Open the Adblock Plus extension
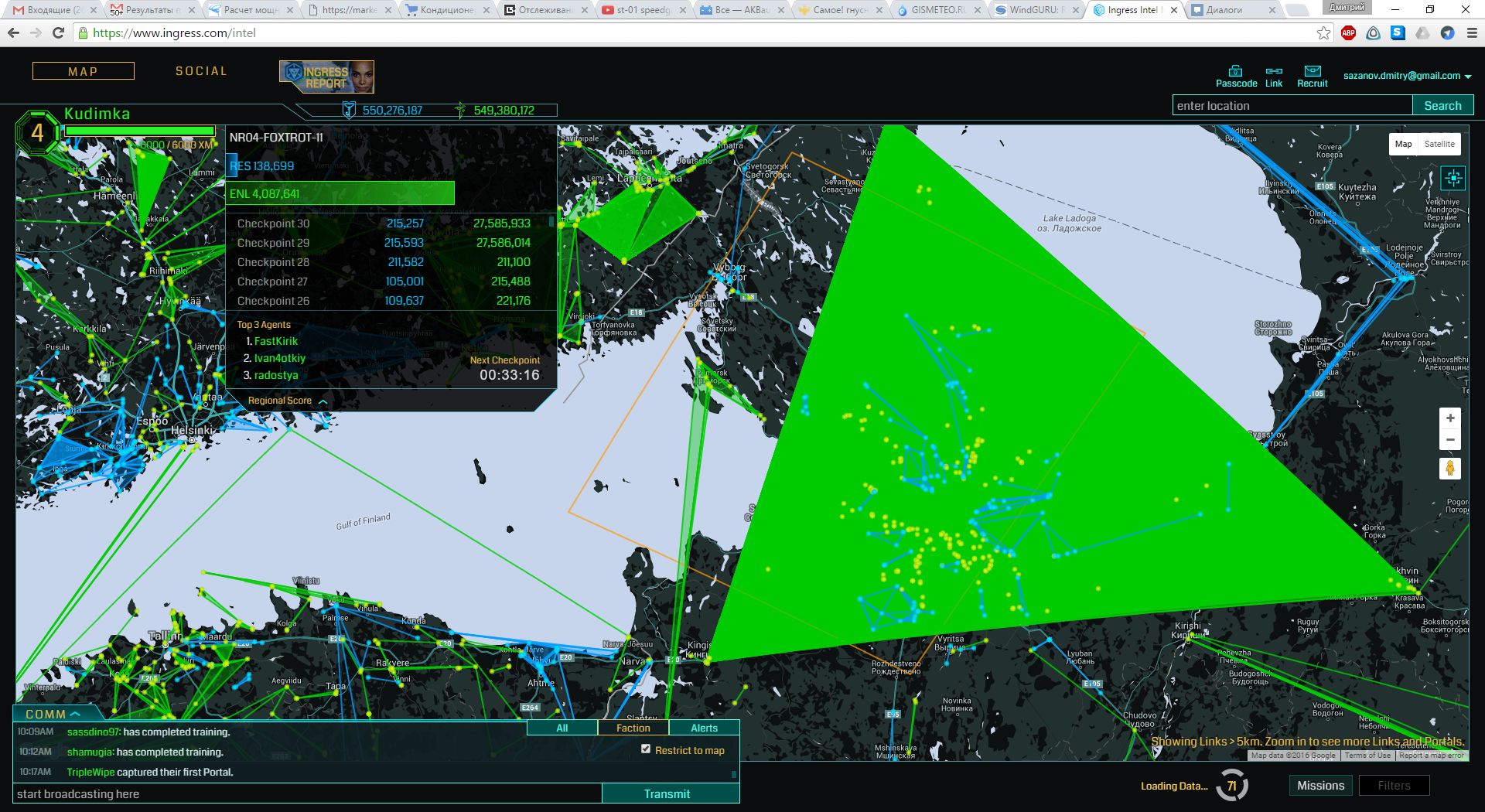Image resolution: width=1485 pixels, height=812 pixels. (1348, 32)
